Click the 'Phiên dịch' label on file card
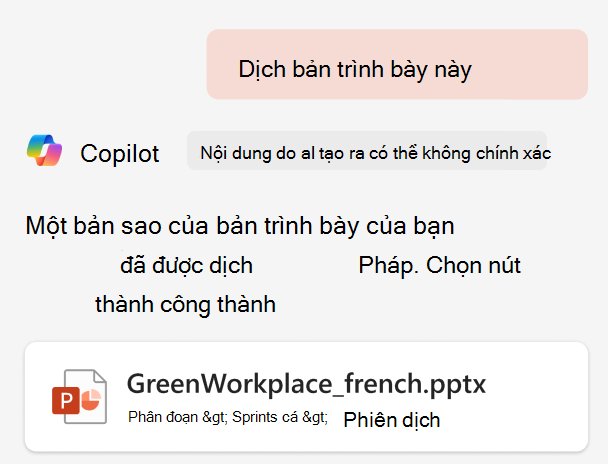The height and width of the screenshot is (464, 608). (392, 420)
